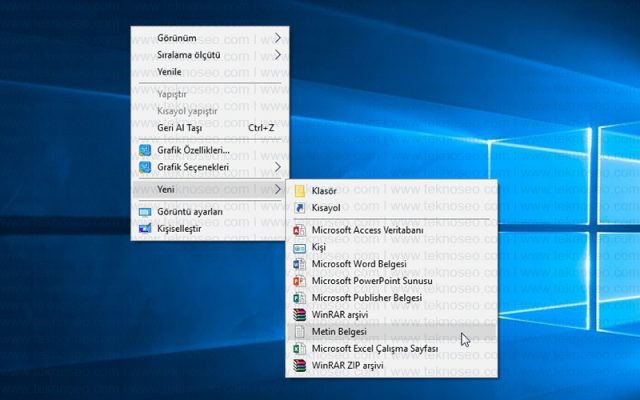Screen dimensions: 640x400
Task: Click the Kişiselleştir icon
Action: pos(145,229)
